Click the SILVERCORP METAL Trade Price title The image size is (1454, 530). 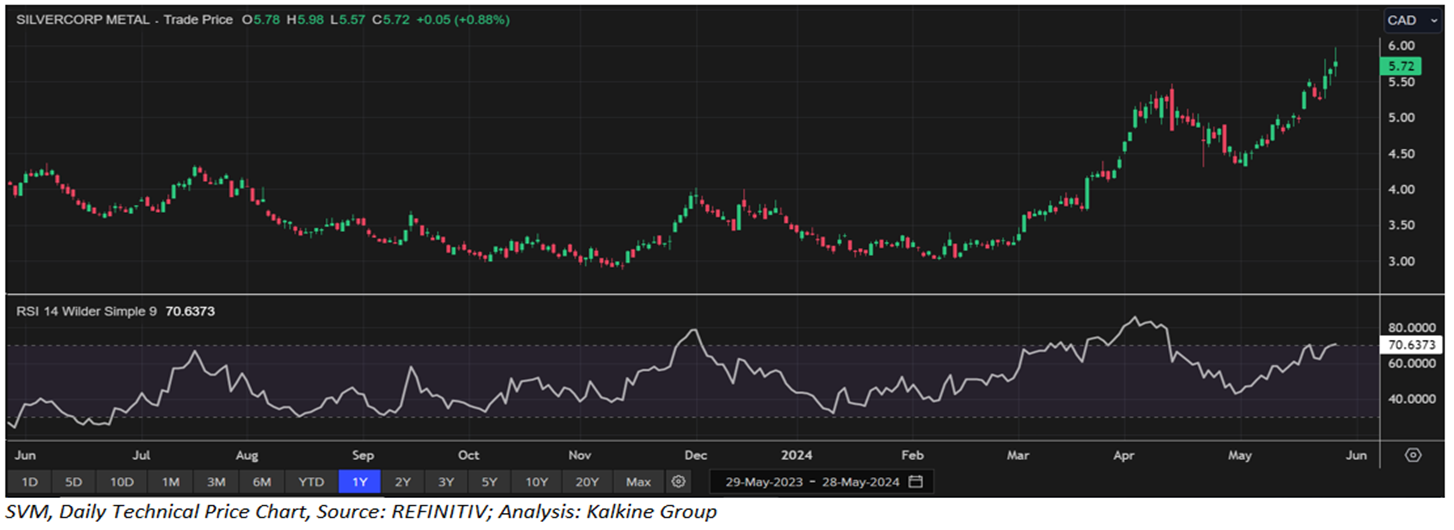pyautogui.click(x=124, y=18)
